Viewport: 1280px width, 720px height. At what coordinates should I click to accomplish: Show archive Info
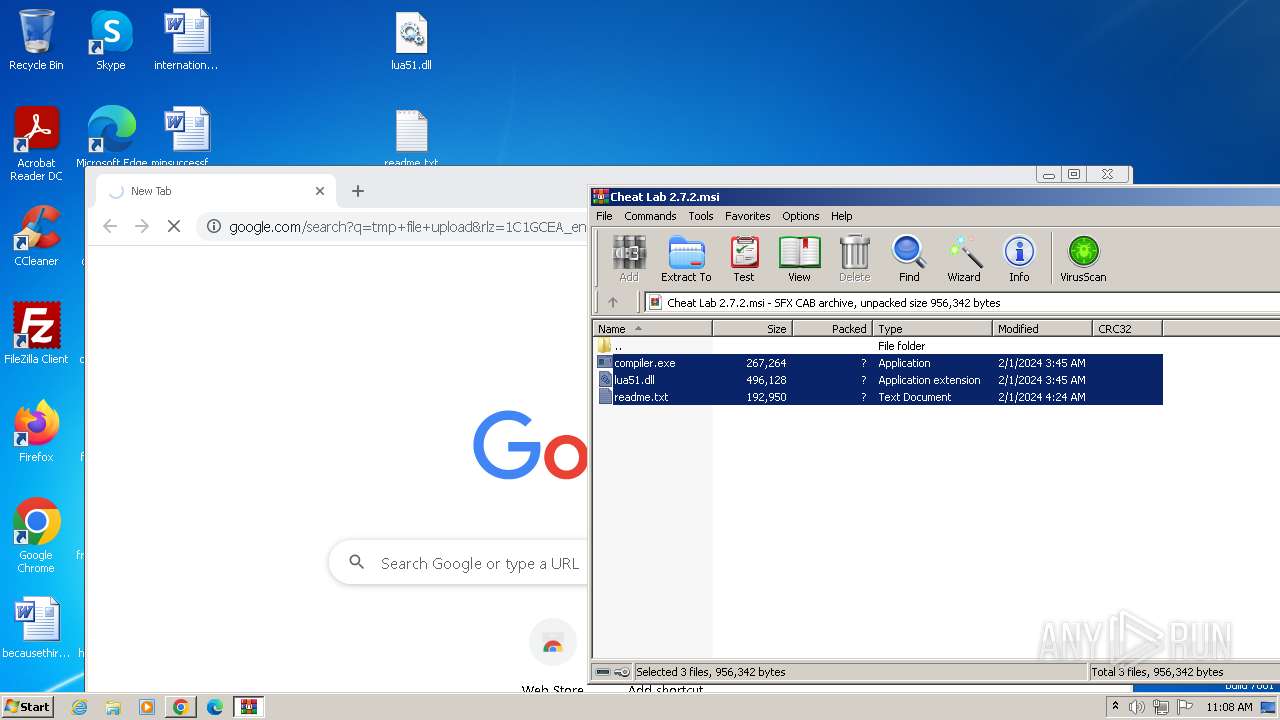[1019, 259]
